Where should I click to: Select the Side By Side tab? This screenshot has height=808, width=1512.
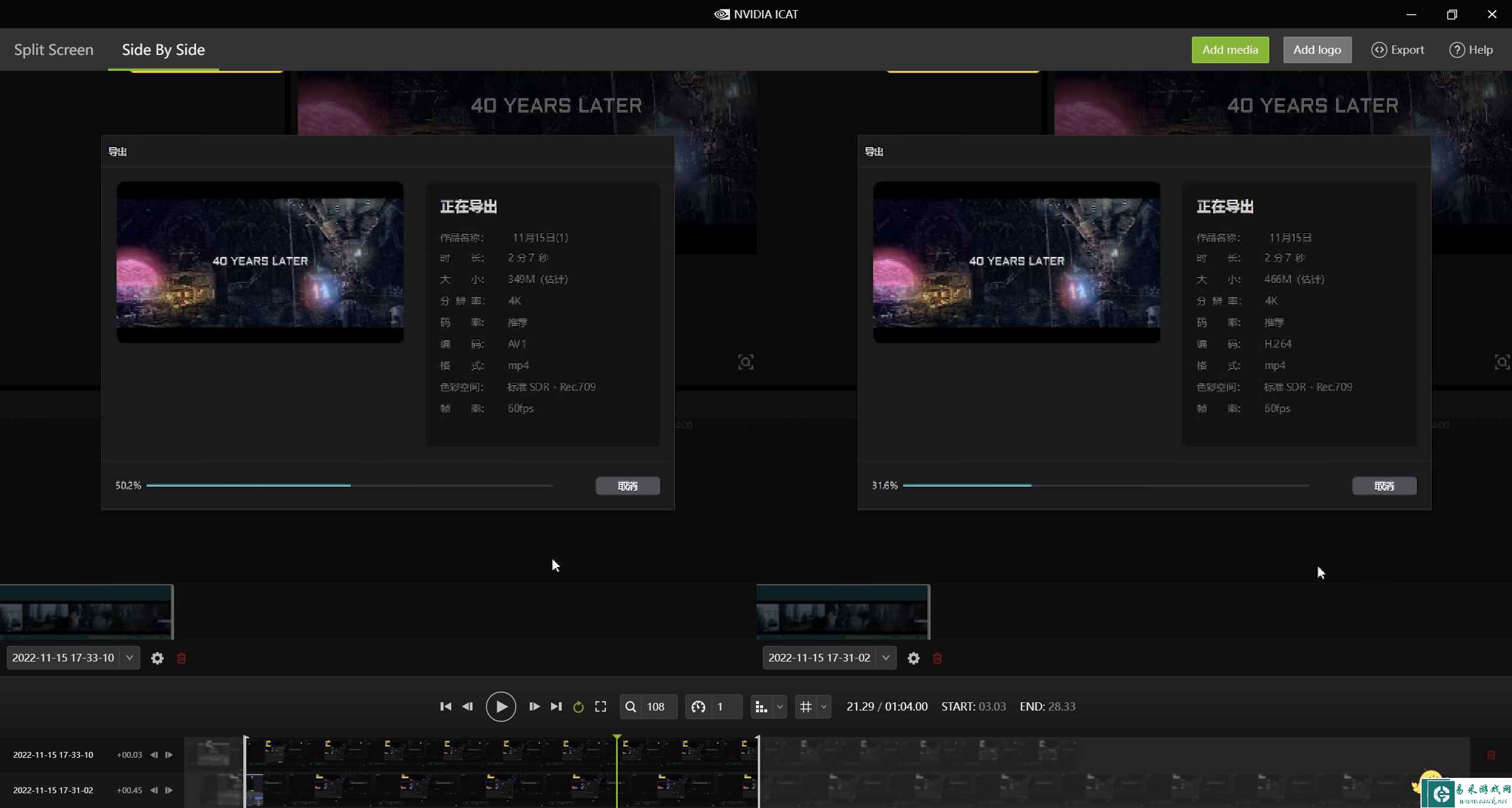click(163, 50)
